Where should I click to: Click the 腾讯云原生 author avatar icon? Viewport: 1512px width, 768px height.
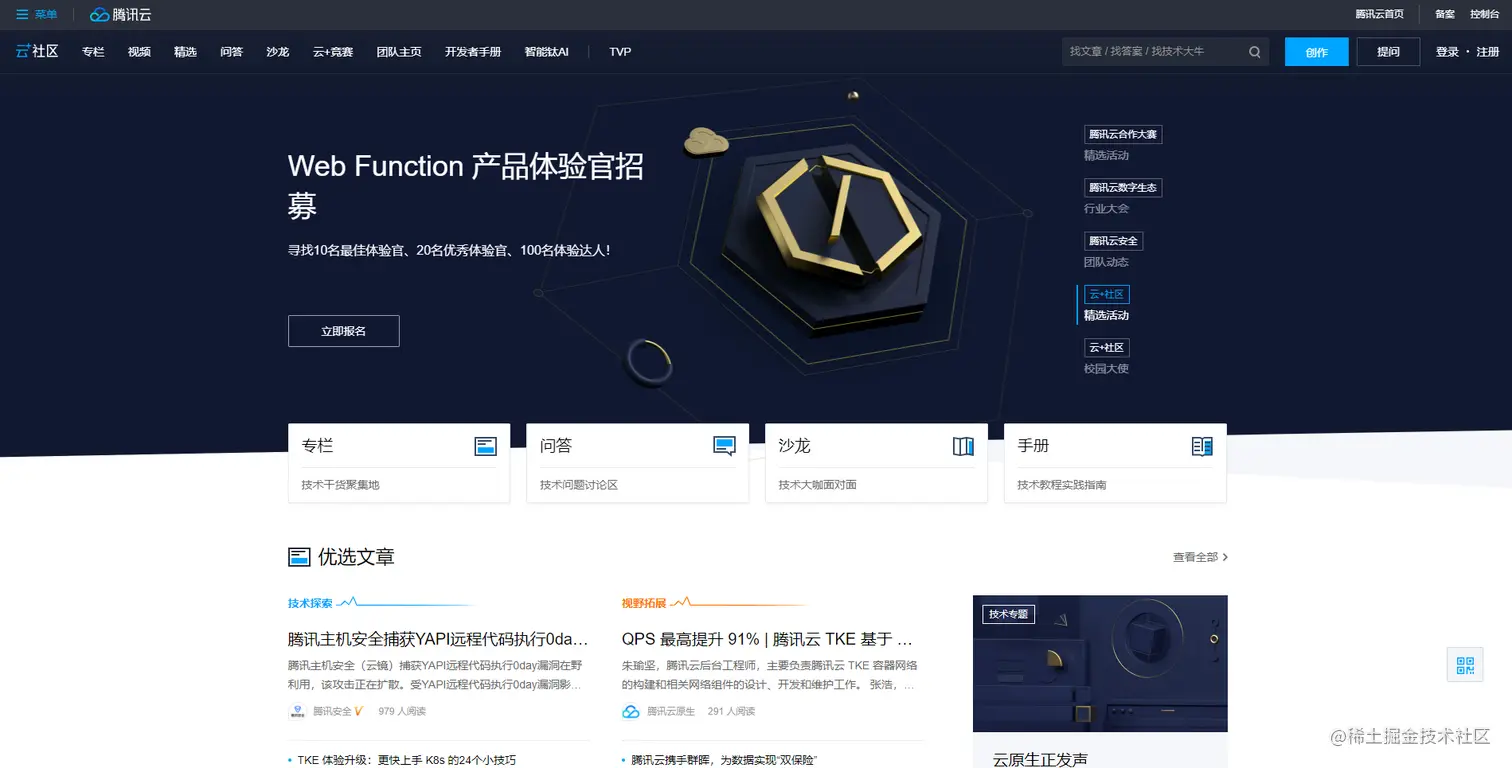pos(631,711)
